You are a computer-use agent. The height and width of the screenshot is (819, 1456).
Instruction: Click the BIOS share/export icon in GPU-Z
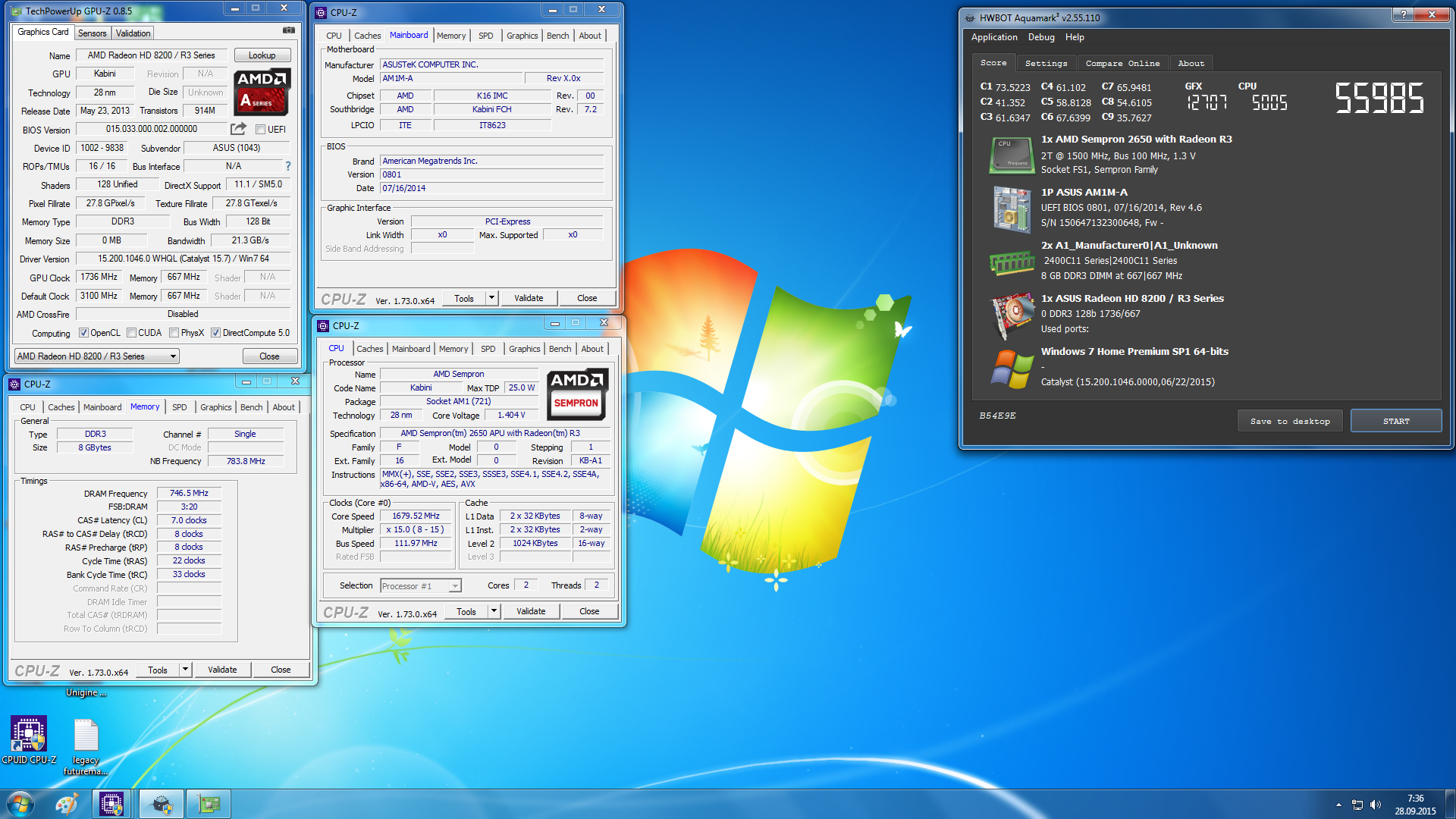click(239, 129)
